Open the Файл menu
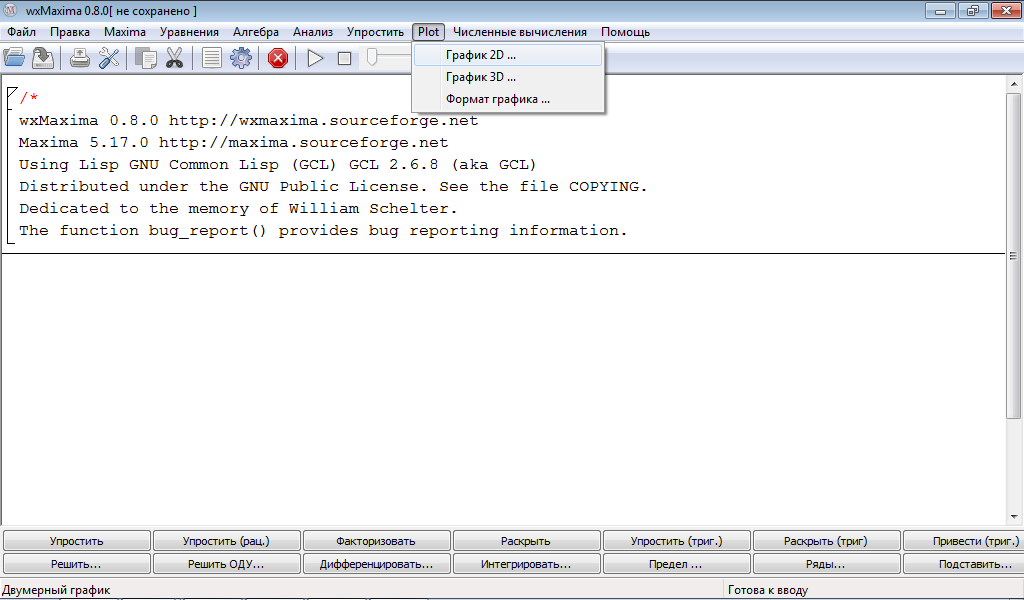 (x=22, y=32)
